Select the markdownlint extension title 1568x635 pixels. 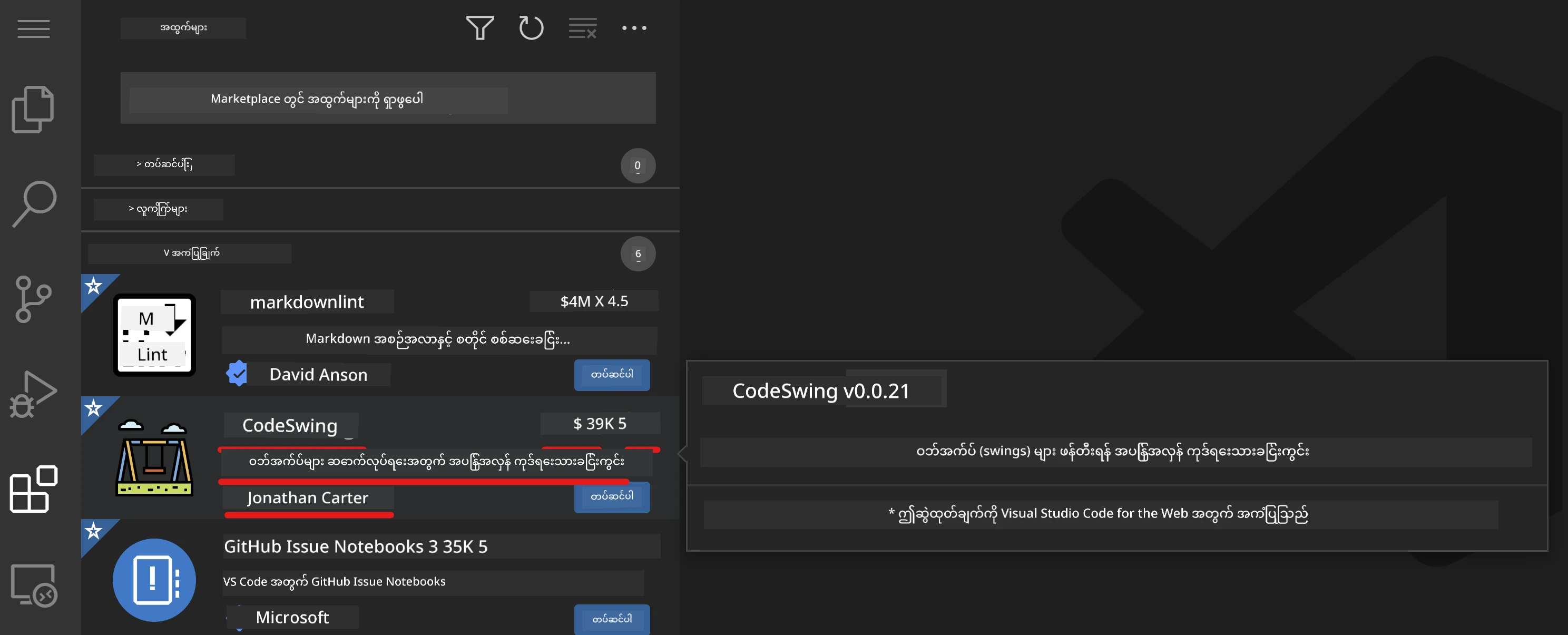[x=307, y=302]
